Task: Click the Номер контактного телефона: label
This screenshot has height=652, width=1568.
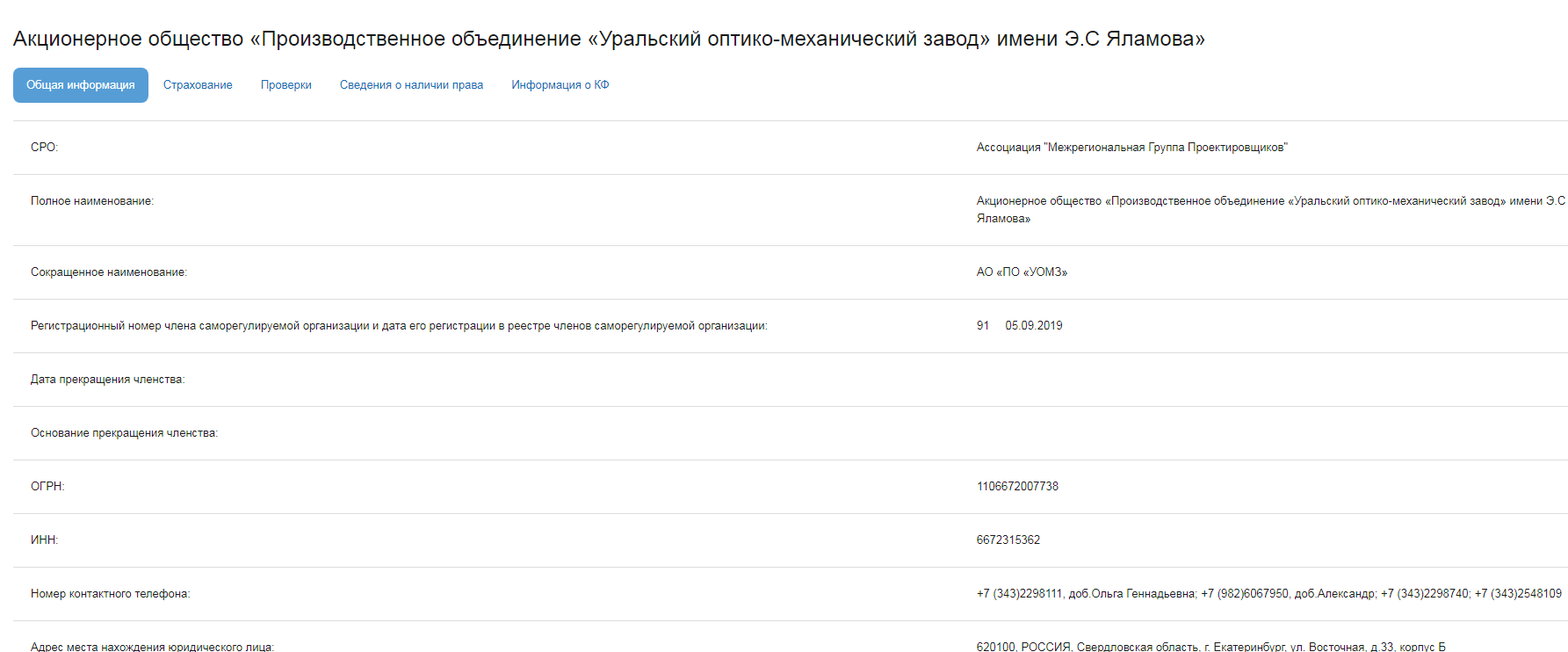Action: pyautogui.click(x=110, y=594)
